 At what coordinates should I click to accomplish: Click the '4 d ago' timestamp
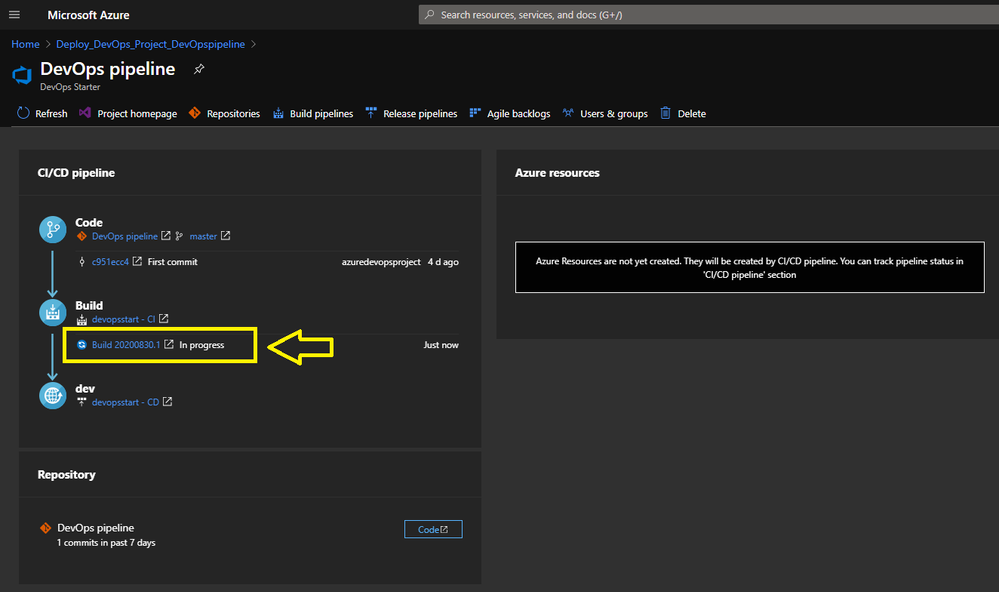coord(443,261)
